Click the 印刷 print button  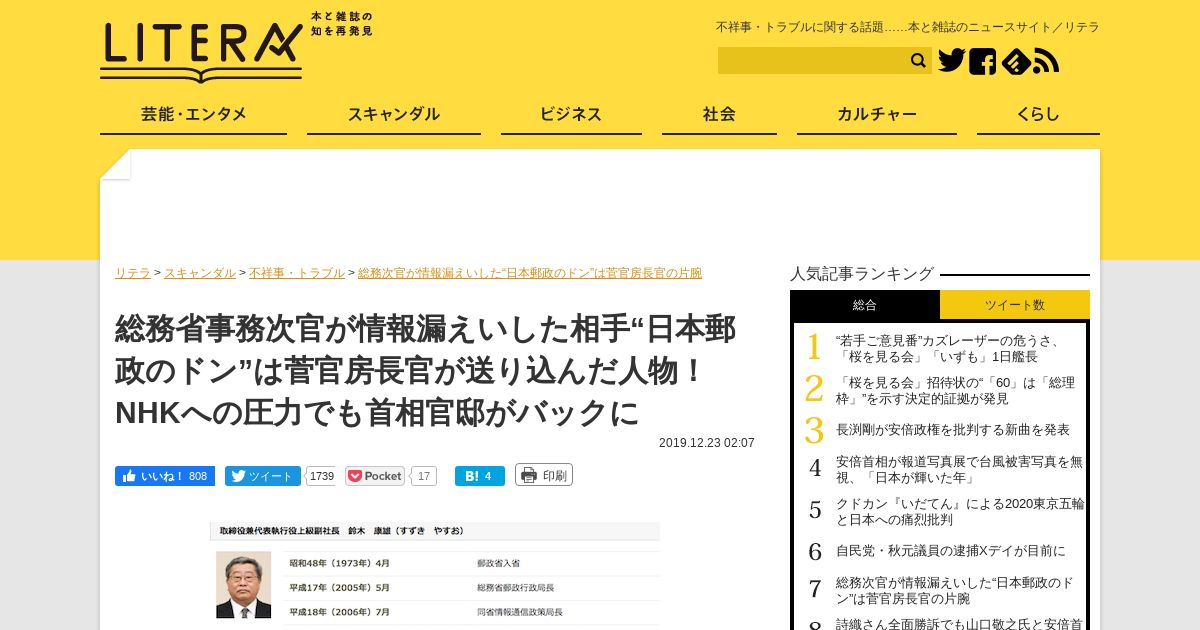click(x=544, y=475)
